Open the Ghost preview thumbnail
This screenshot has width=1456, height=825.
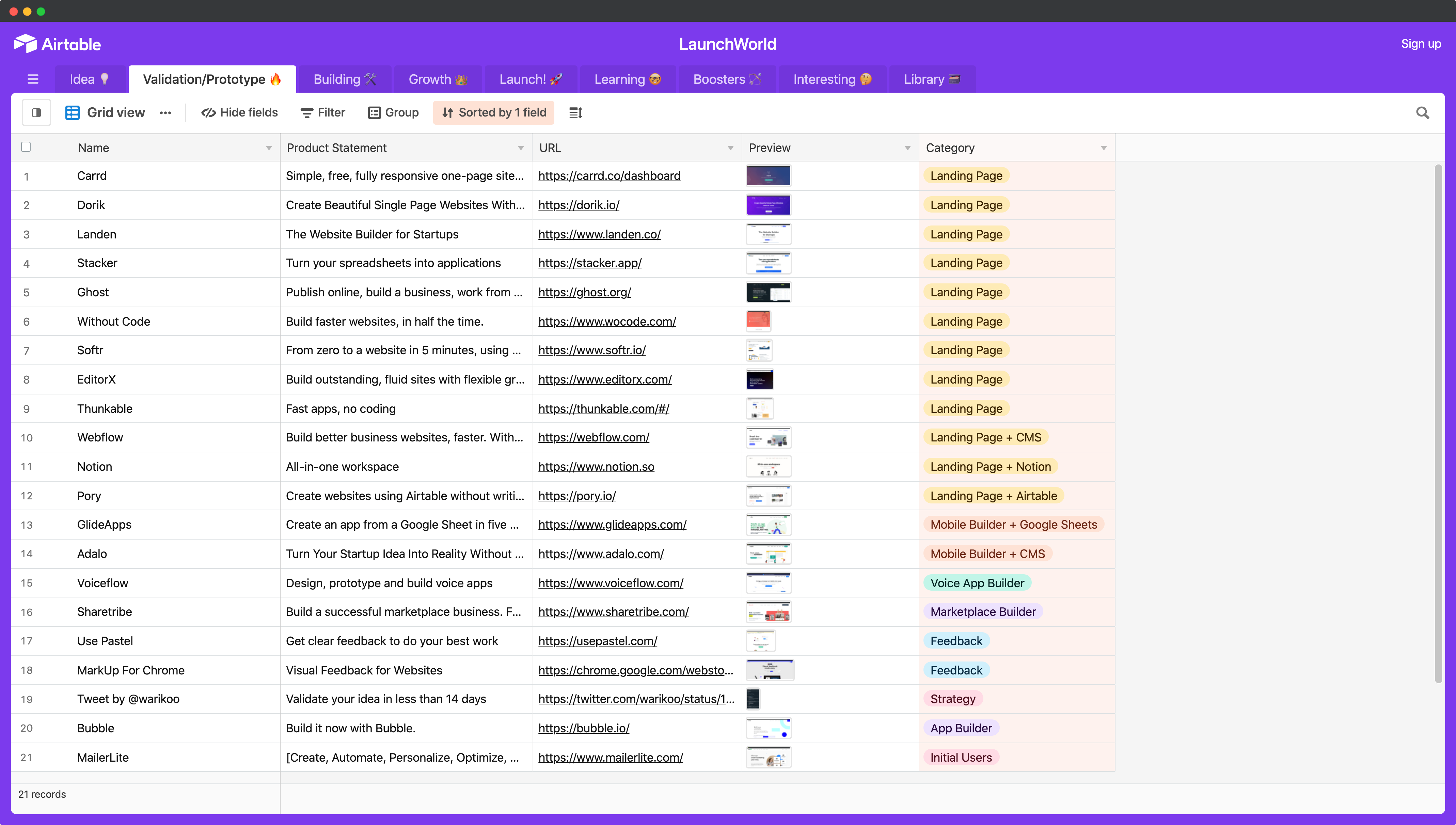point(769,292)
